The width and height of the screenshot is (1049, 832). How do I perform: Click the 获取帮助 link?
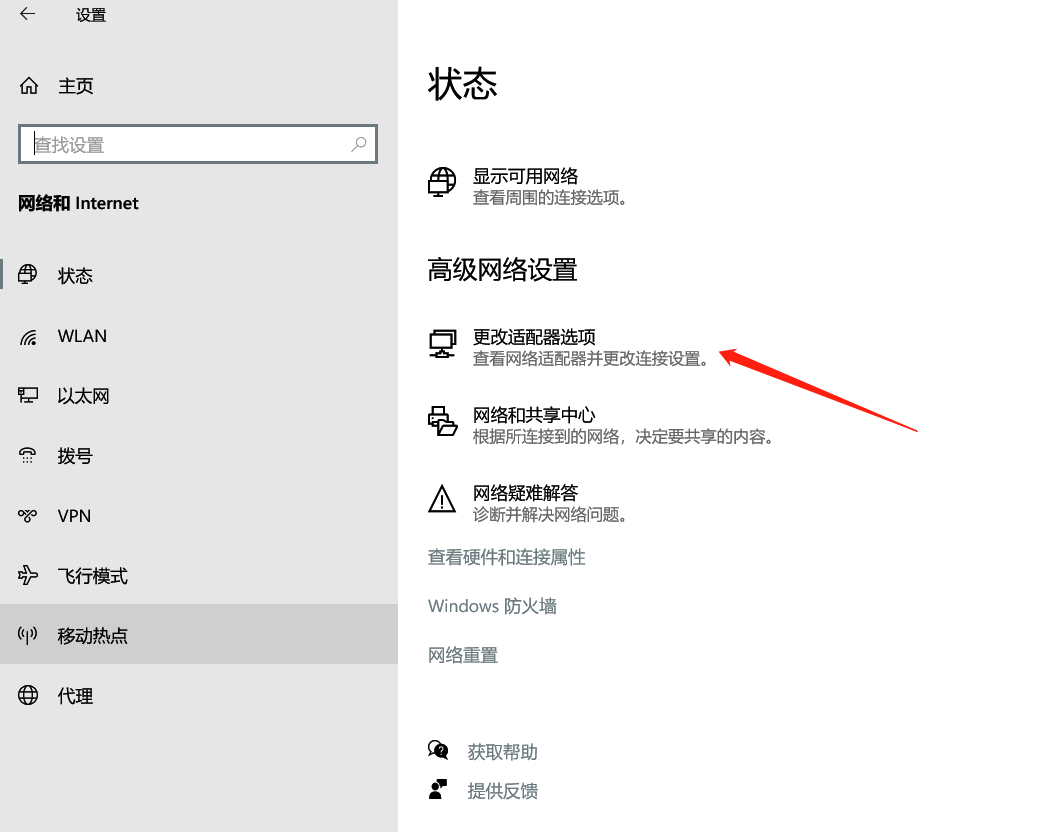tap(502, 752)
